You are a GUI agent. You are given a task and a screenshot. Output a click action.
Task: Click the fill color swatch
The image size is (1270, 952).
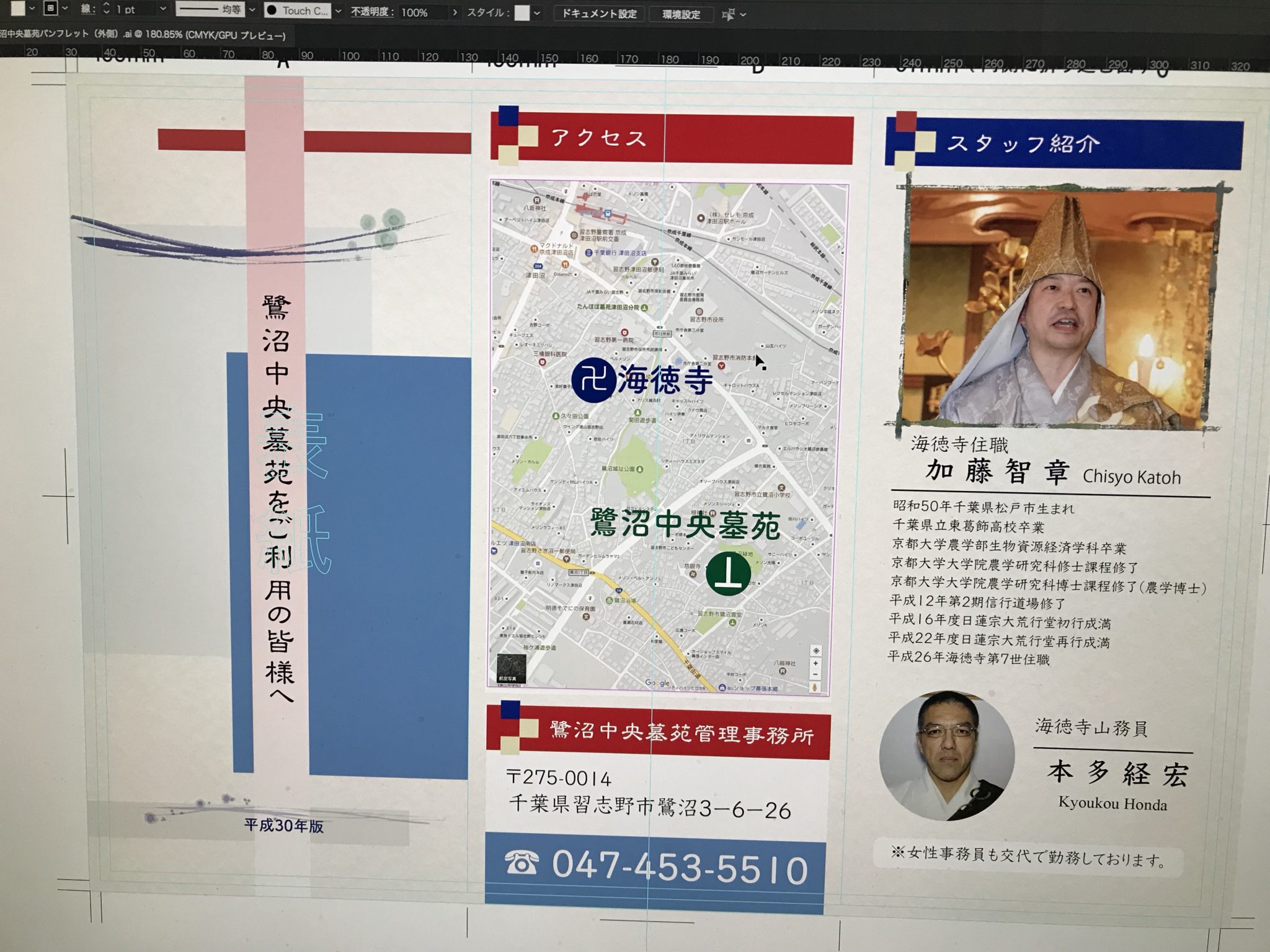tap(17, 7)
